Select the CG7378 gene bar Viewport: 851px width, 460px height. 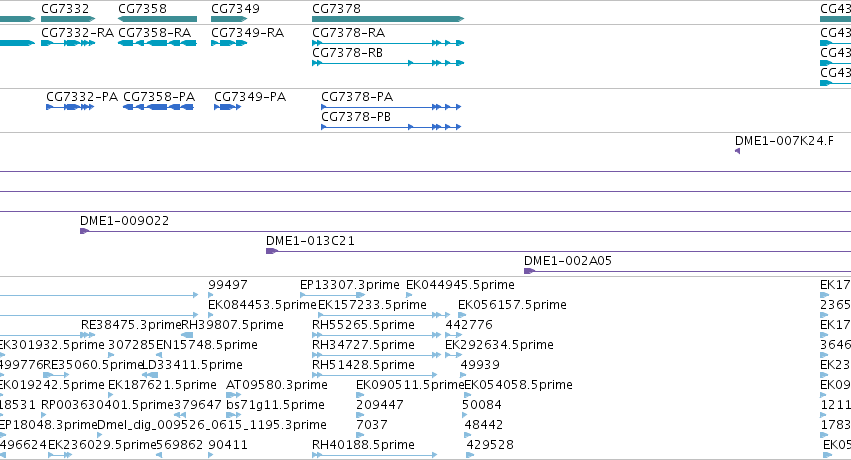(388, 19)
